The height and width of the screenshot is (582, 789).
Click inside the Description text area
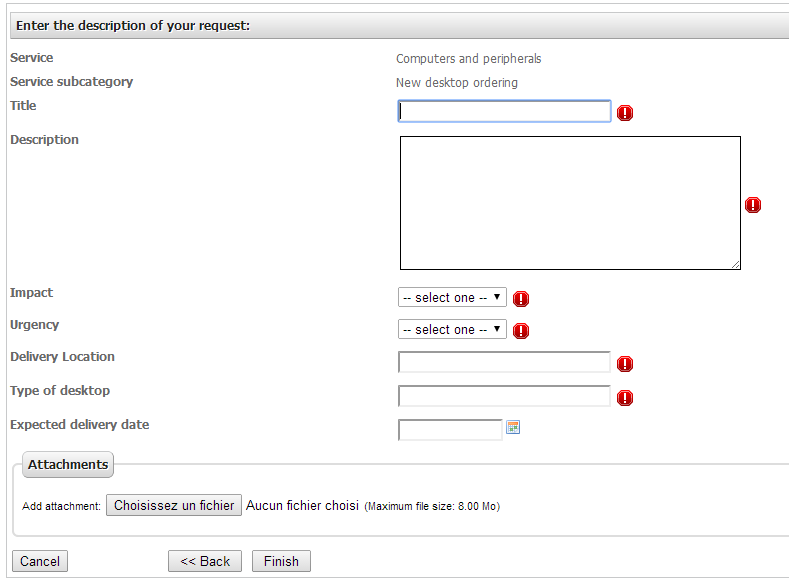pos(570,203)
